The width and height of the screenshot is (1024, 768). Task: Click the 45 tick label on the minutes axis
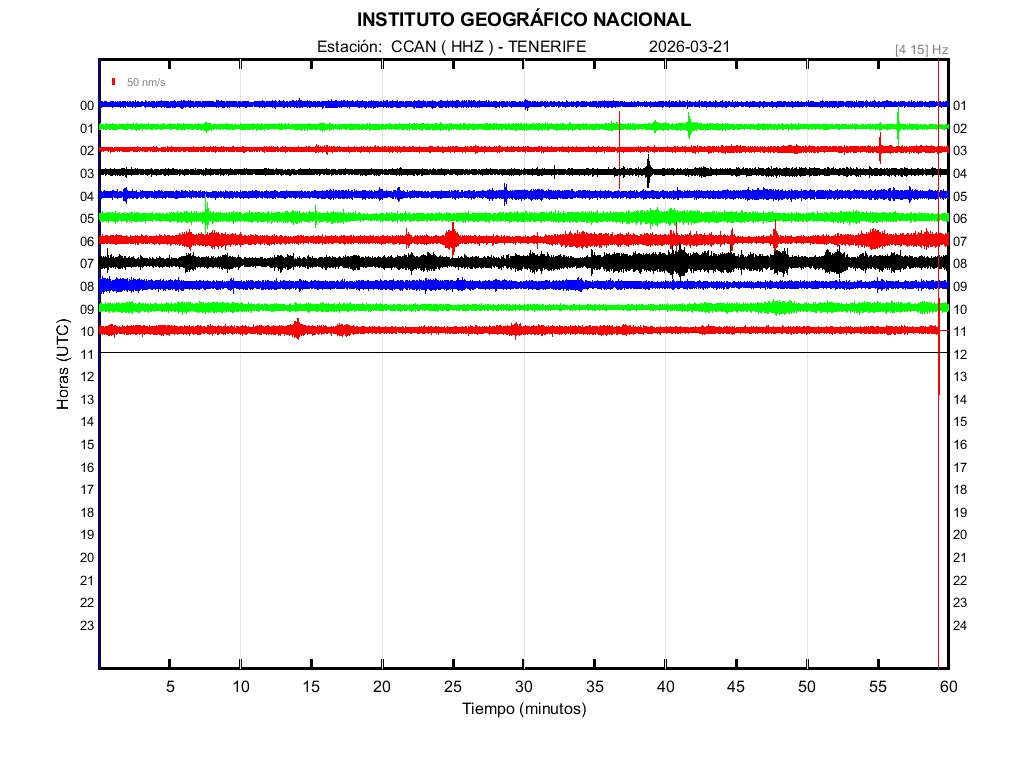(736, 687)
